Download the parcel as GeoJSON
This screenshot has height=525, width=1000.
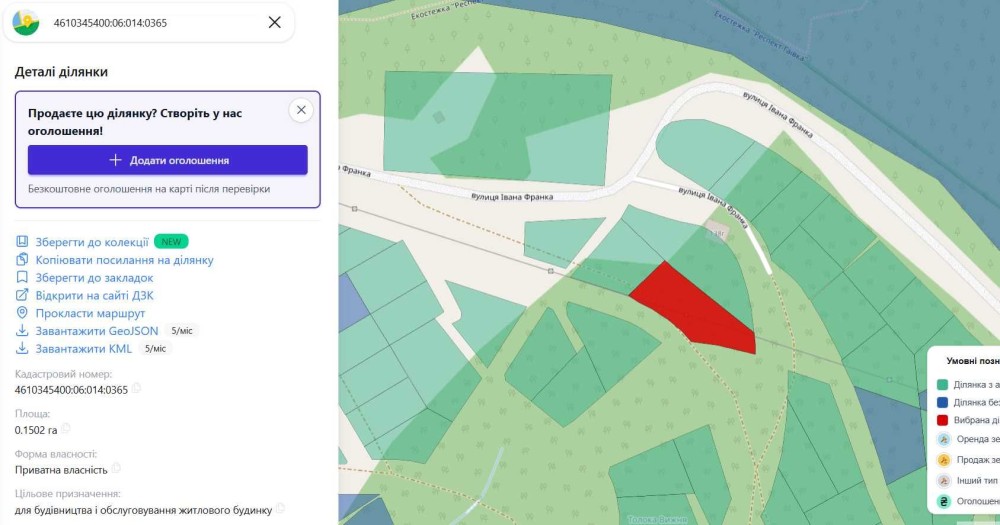[96, 331]
